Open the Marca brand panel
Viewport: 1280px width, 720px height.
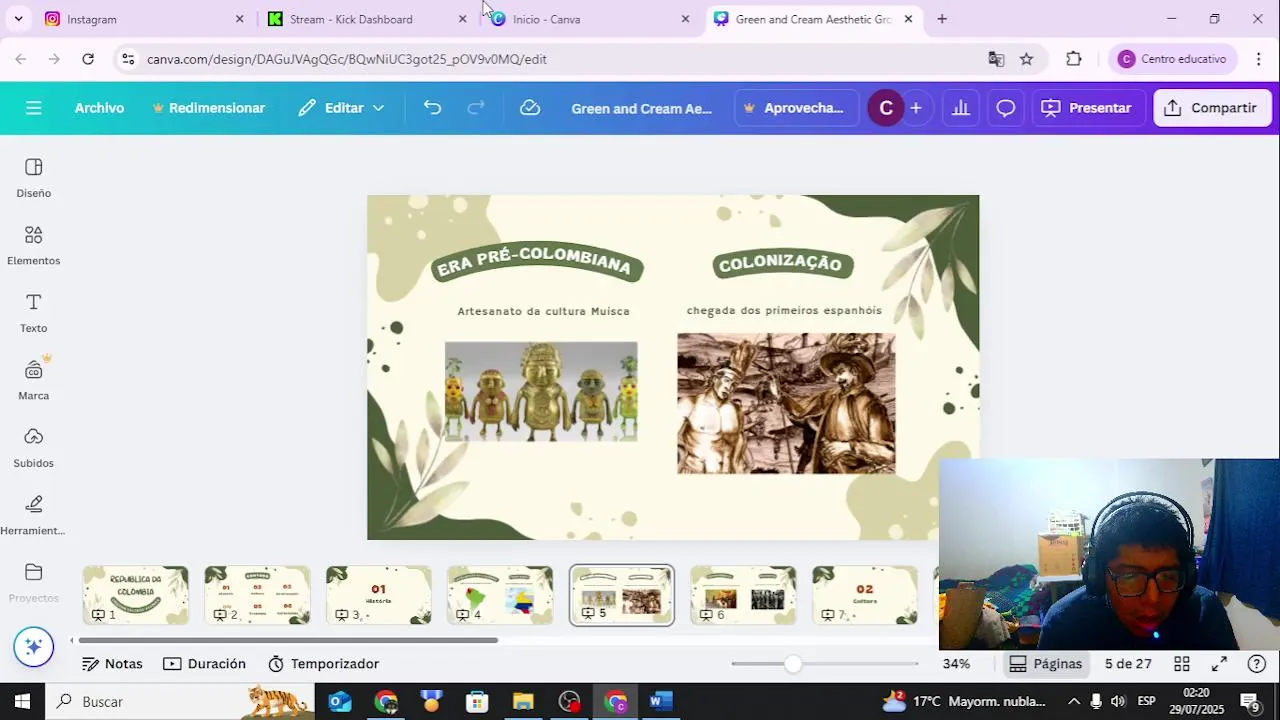33,380
